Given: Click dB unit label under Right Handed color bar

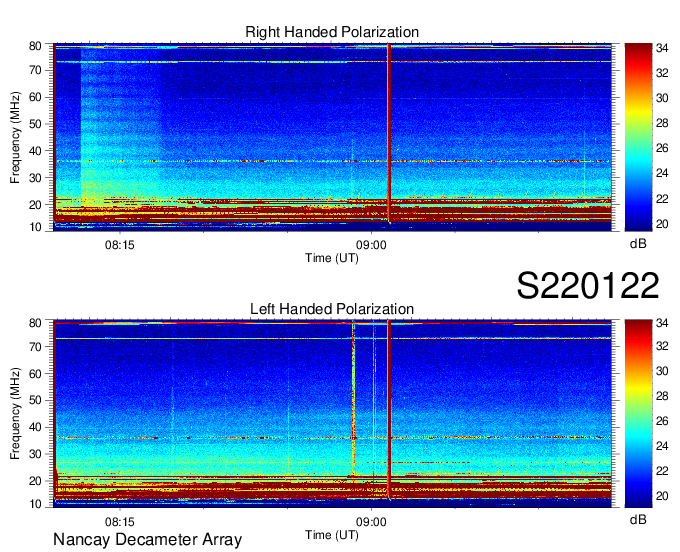Looking at the screenshot, I should (x=638, y=244).
